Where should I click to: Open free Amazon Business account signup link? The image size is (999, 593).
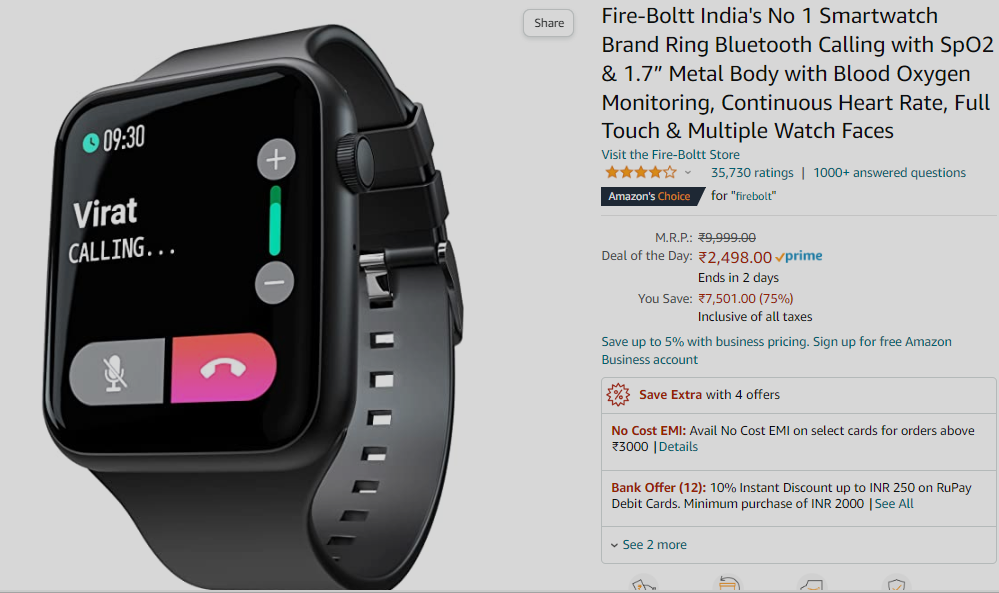[x=777, y=350]
